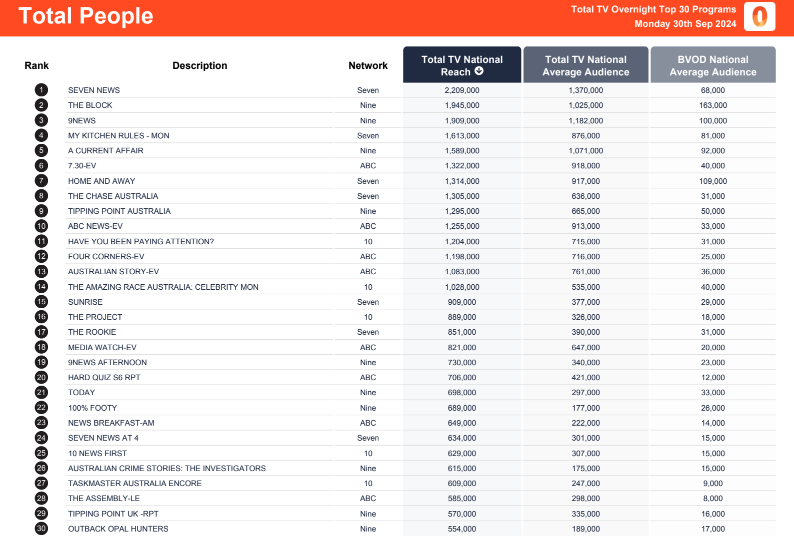
Task: Click rank 30 badge for Outback Opal Hunters
Action: pos(41,529)
